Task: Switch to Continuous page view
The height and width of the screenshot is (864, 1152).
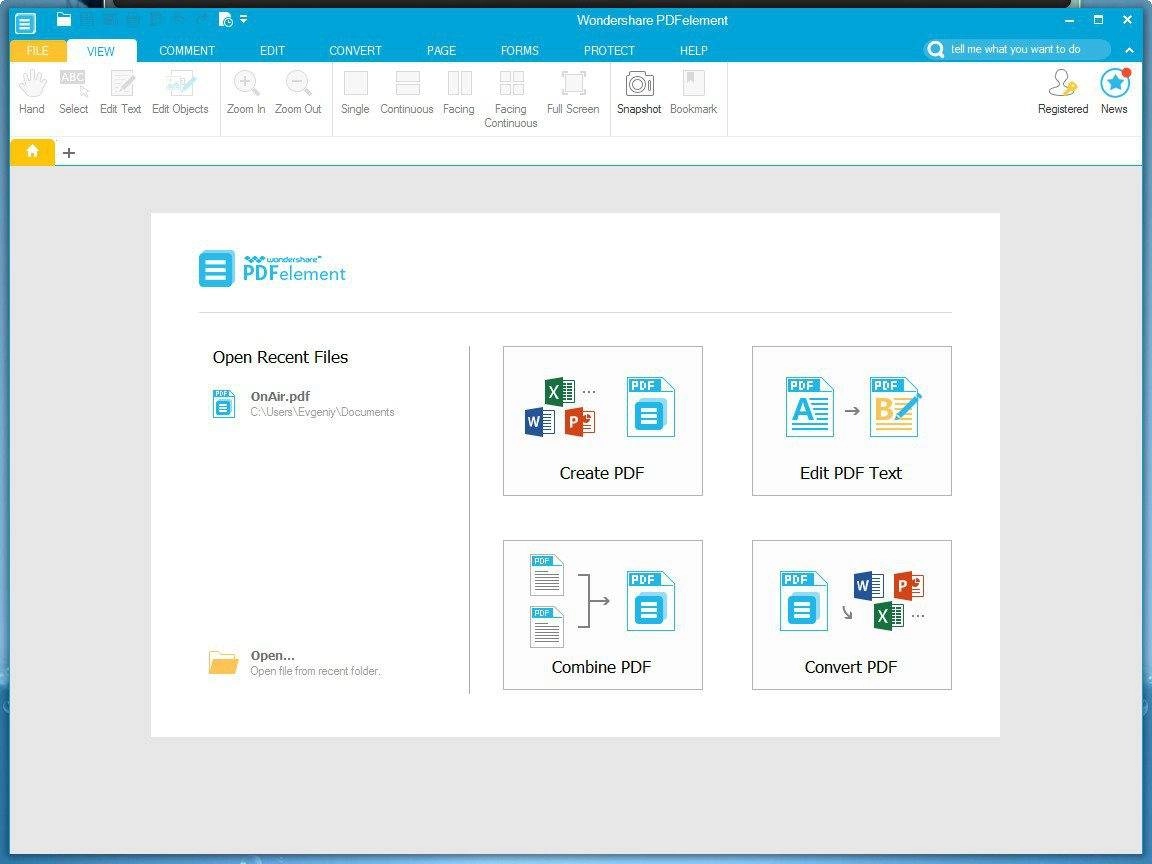Action: pyautogui.click(x=406, y=93)
